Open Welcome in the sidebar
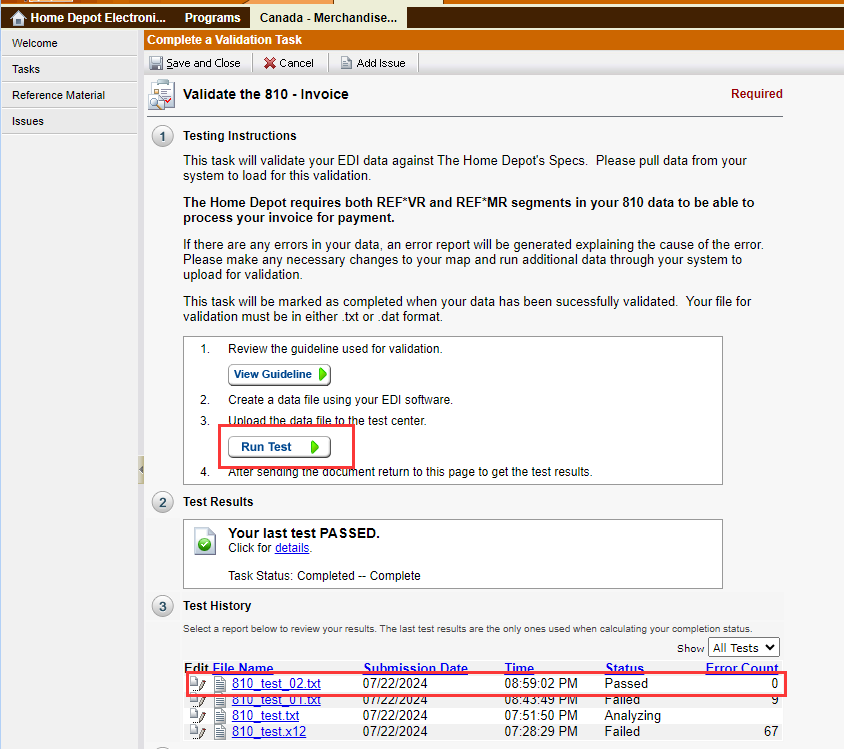This screenshot has width=844, height=749. [x=69, y=43]
